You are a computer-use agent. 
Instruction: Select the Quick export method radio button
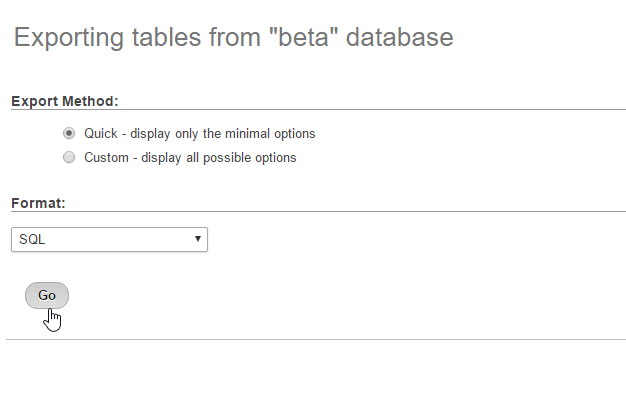click(69, 133)
